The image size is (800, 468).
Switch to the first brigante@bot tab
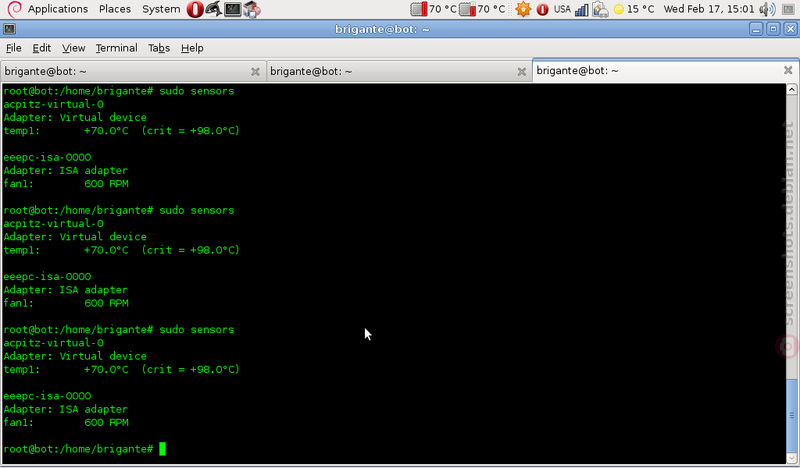coord(133,71)
